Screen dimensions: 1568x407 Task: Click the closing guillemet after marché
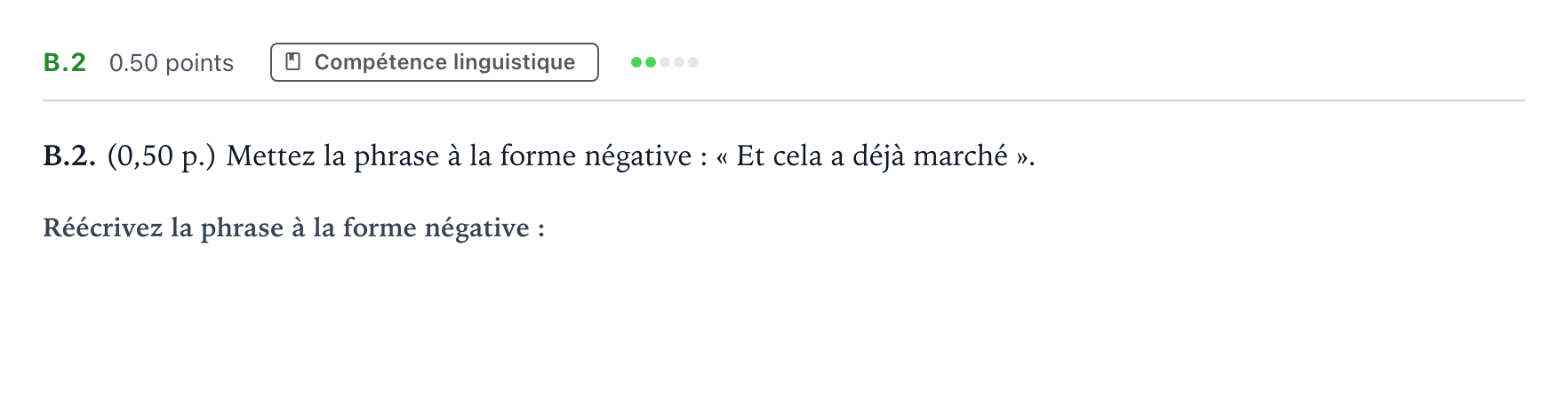[1022, 158]
